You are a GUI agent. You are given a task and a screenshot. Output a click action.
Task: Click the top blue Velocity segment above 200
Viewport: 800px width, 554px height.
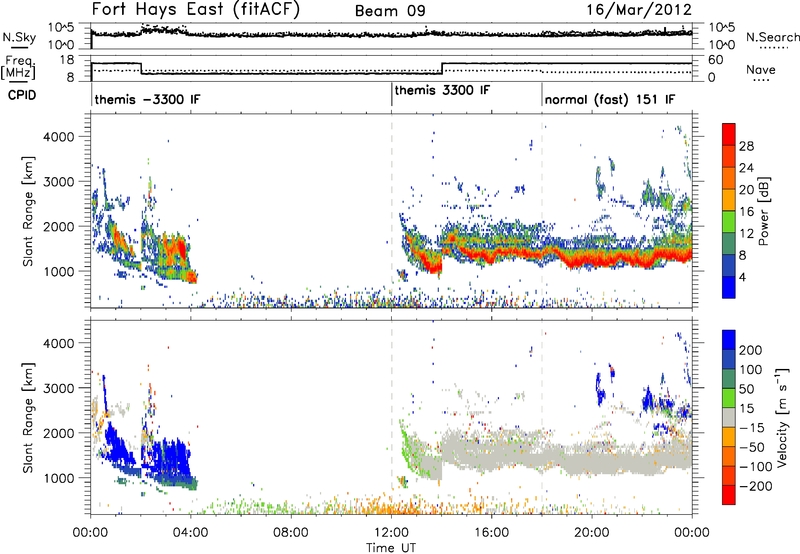pyautogui.click(x=729, y=340)
